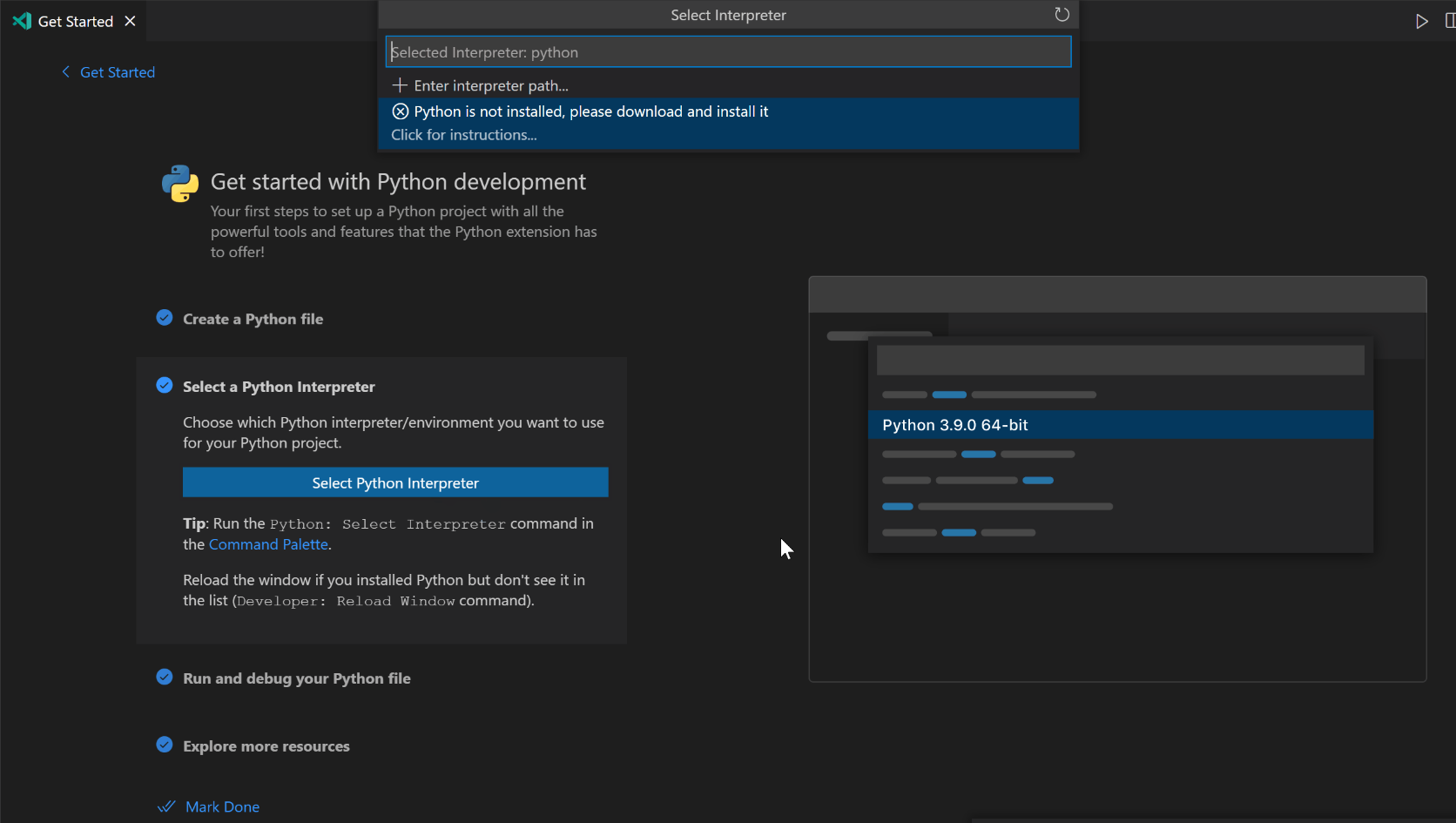This screenshot has height=823, width=1456.
Task: Click the split editor icon
Action: coord(1449,21)
